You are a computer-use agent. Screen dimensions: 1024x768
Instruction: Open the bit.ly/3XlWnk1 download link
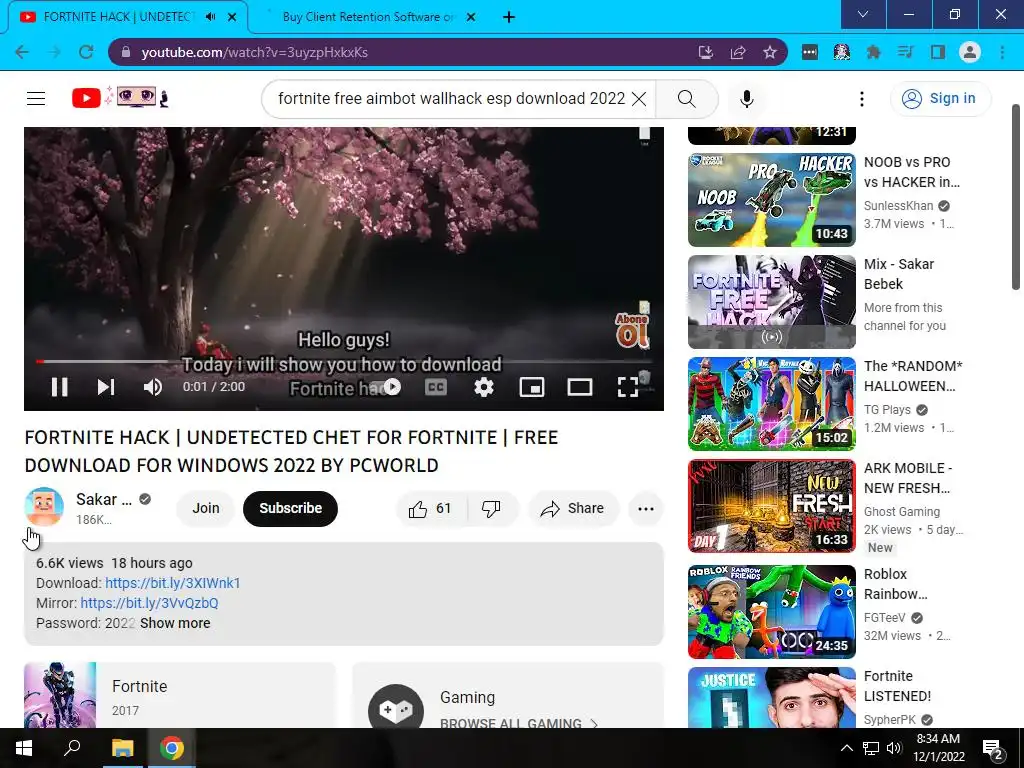pos(172,583)
